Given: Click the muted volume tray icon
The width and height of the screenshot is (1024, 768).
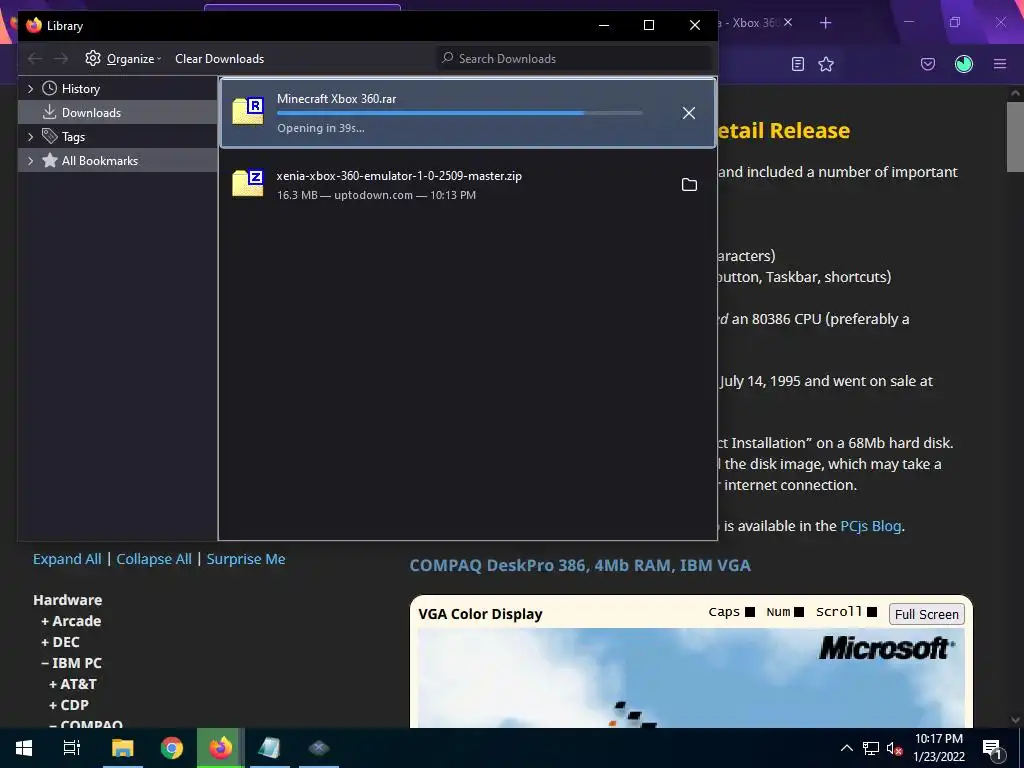Looking at the screenshot, I should coord(894,748).
